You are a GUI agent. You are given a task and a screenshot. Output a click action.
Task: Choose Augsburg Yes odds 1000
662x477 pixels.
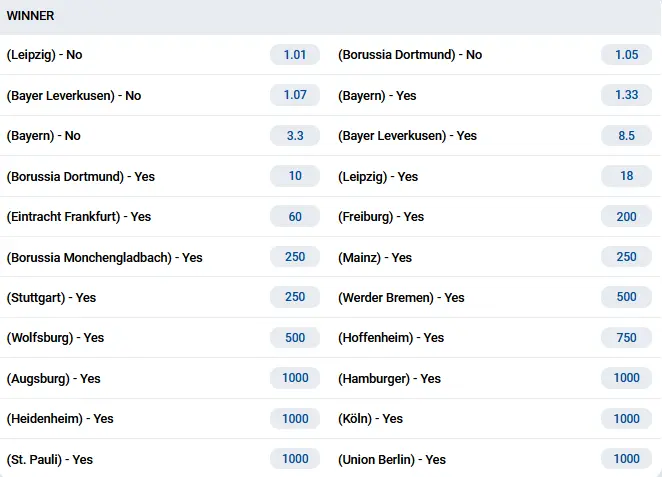[295, 378]
